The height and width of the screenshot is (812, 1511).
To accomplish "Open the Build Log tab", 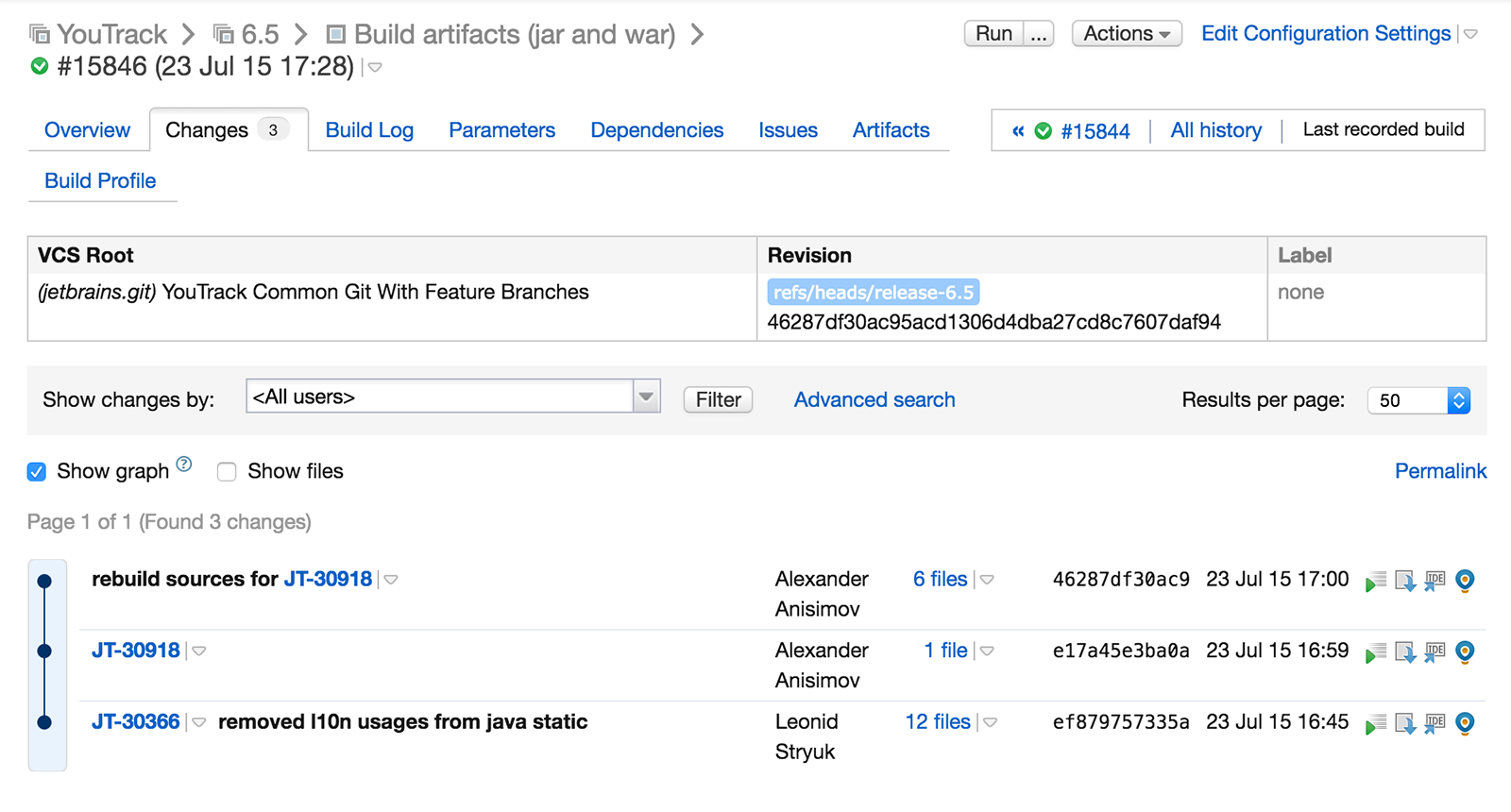I will [x=369, y=130].
